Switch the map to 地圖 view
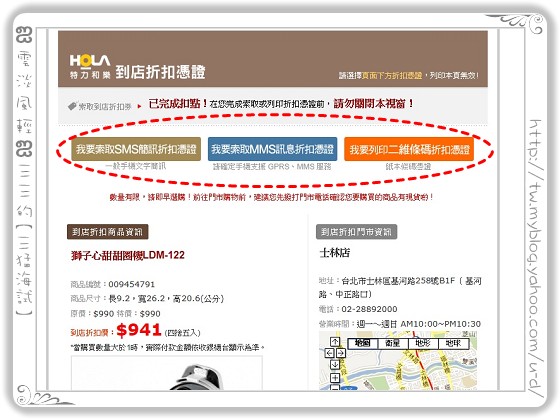 click(x=362, y=344)
